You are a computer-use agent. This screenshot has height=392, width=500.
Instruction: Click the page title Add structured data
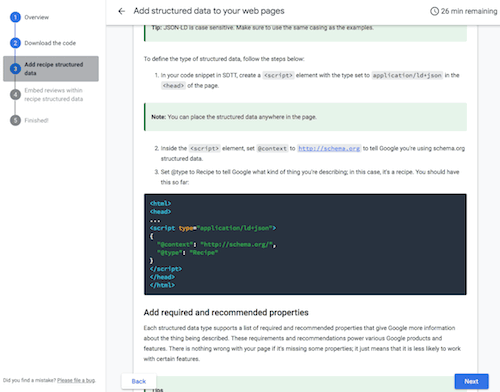coord(209,11)
